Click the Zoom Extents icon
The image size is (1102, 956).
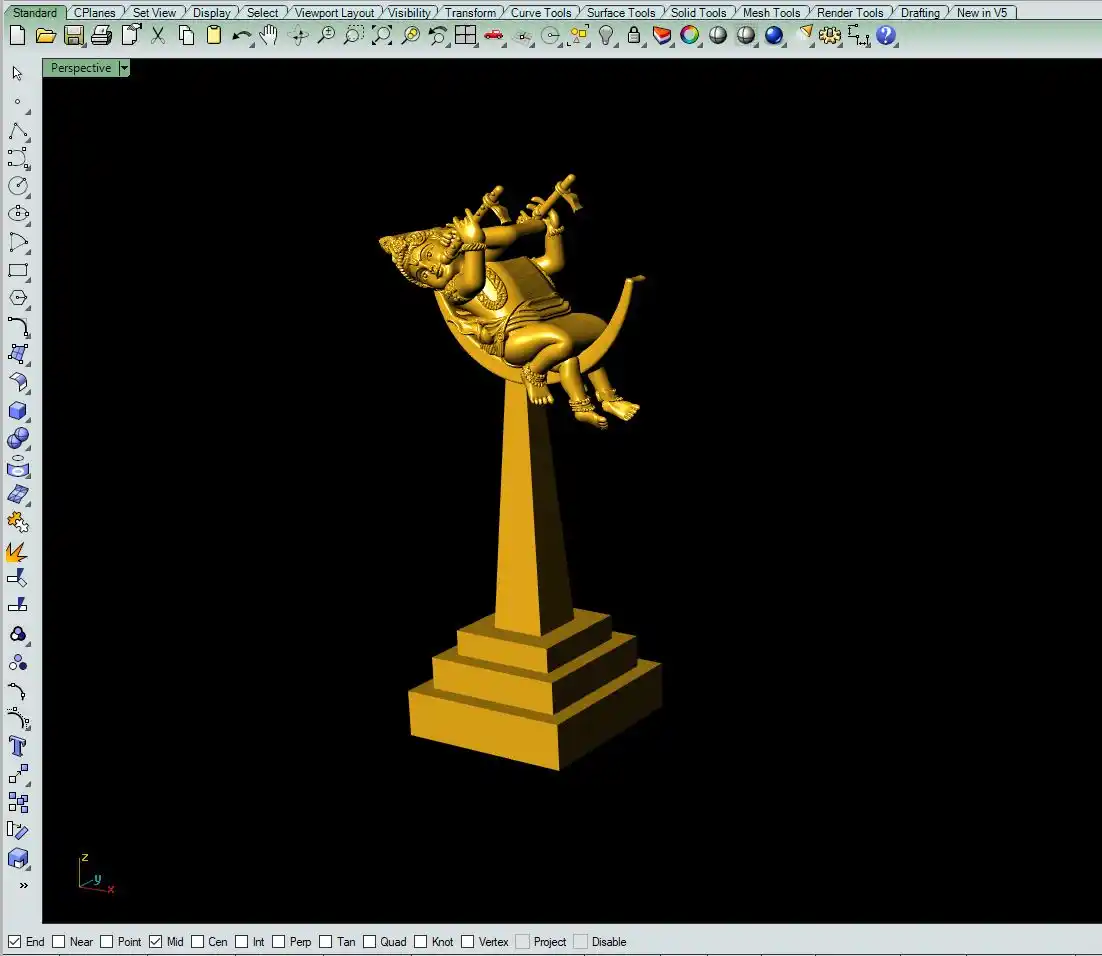(382, 36)
